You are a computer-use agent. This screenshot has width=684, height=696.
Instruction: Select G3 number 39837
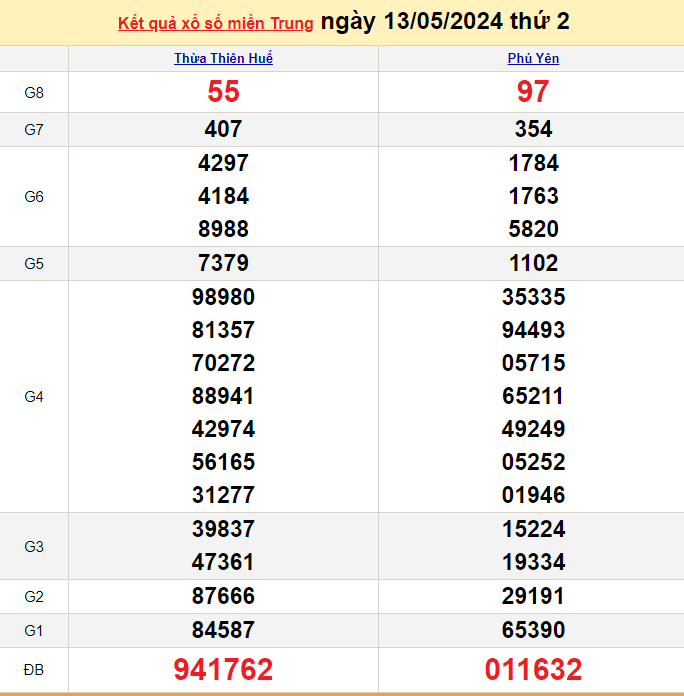point(223,529)
